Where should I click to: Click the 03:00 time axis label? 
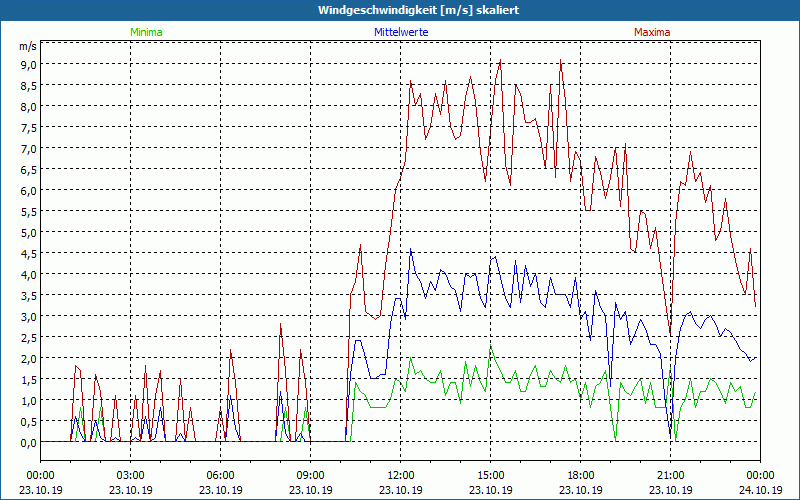click(131, 476)
